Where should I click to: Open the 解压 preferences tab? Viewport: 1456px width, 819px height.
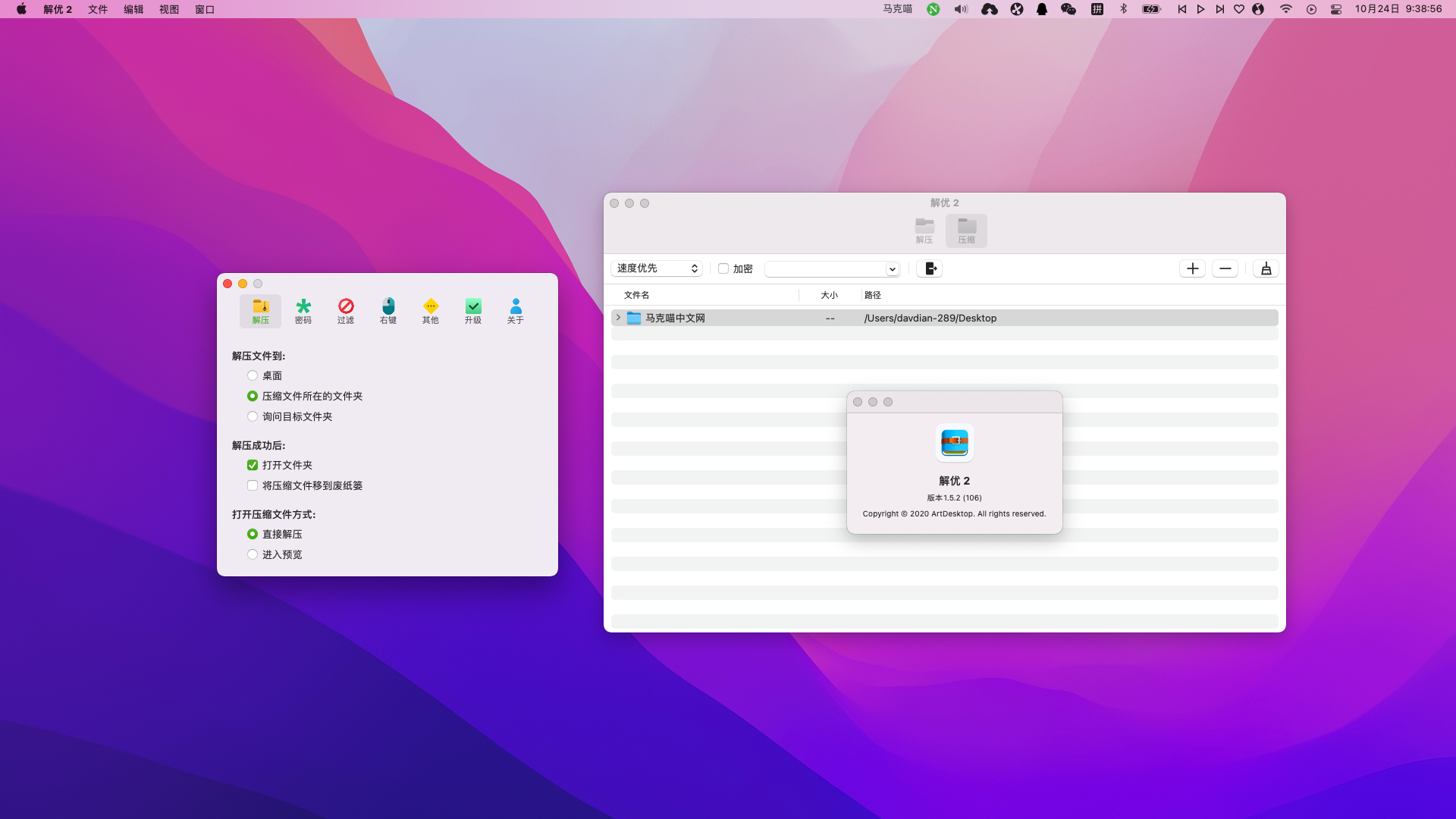pyautogui.click(x=260, y=311)
